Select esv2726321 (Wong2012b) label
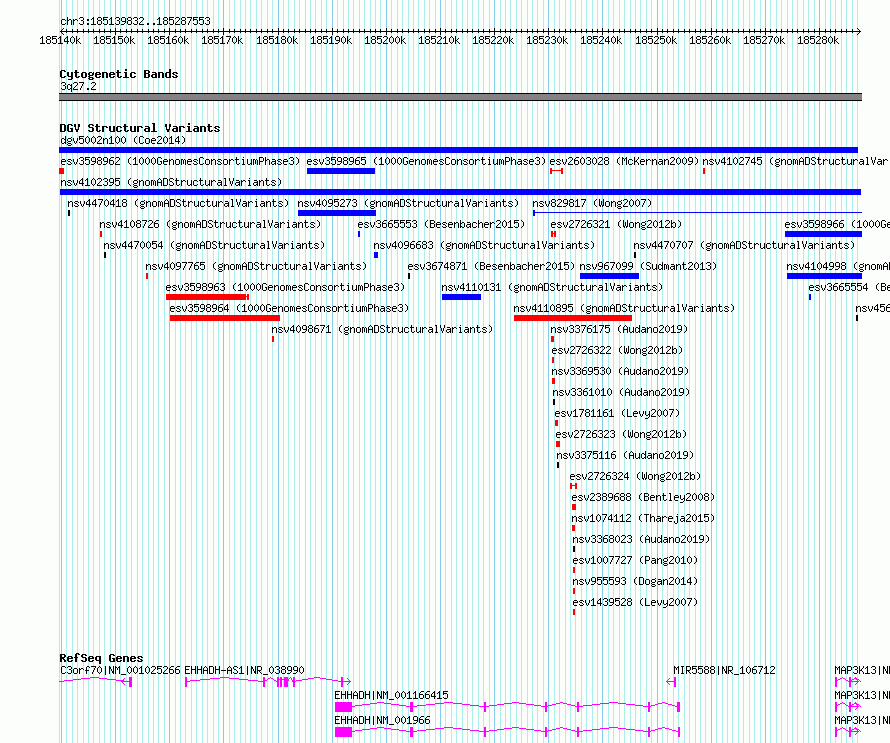890x743 pixels. coord(616,224)
